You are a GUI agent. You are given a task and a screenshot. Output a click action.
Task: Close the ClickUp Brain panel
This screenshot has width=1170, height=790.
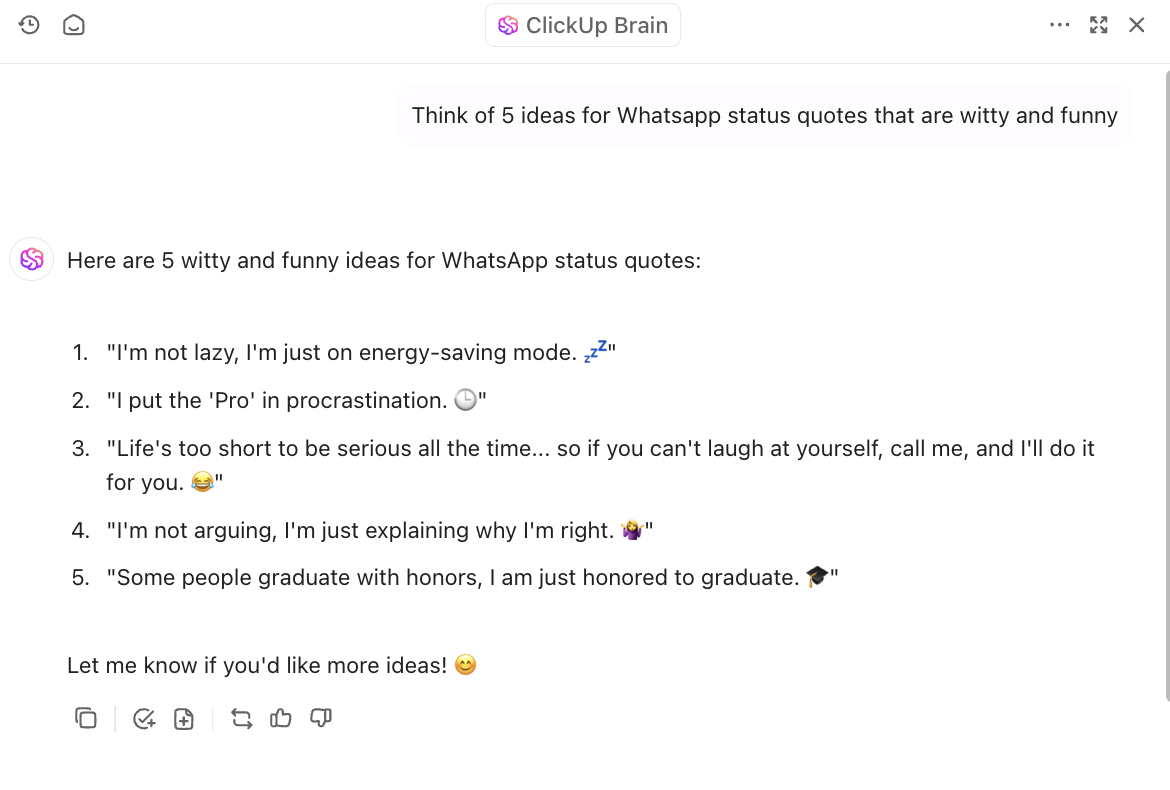(1137, 25)
